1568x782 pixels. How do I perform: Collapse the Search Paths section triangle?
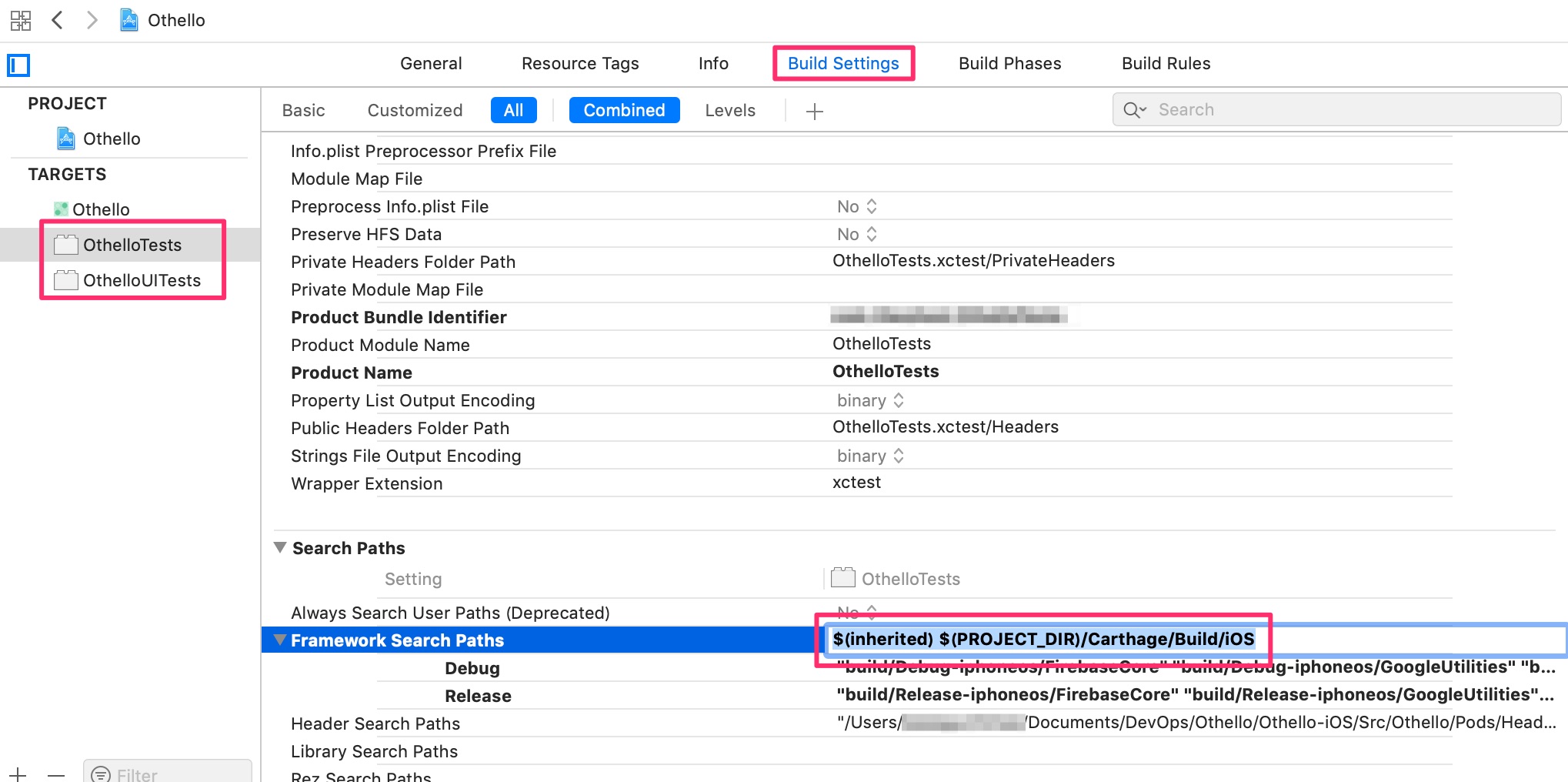point(280,547)
